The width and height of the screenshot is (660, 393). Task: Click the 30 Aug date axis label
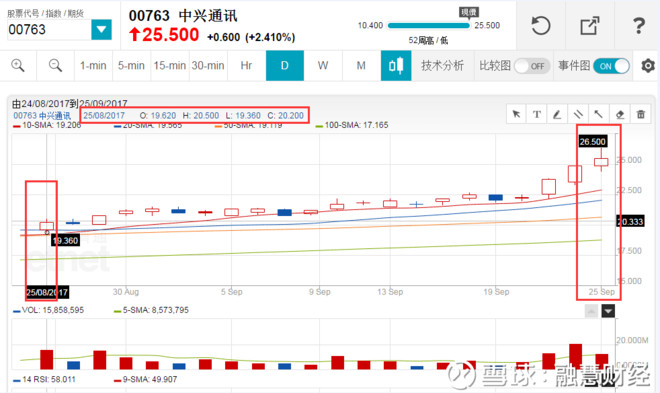click(125, 292)
